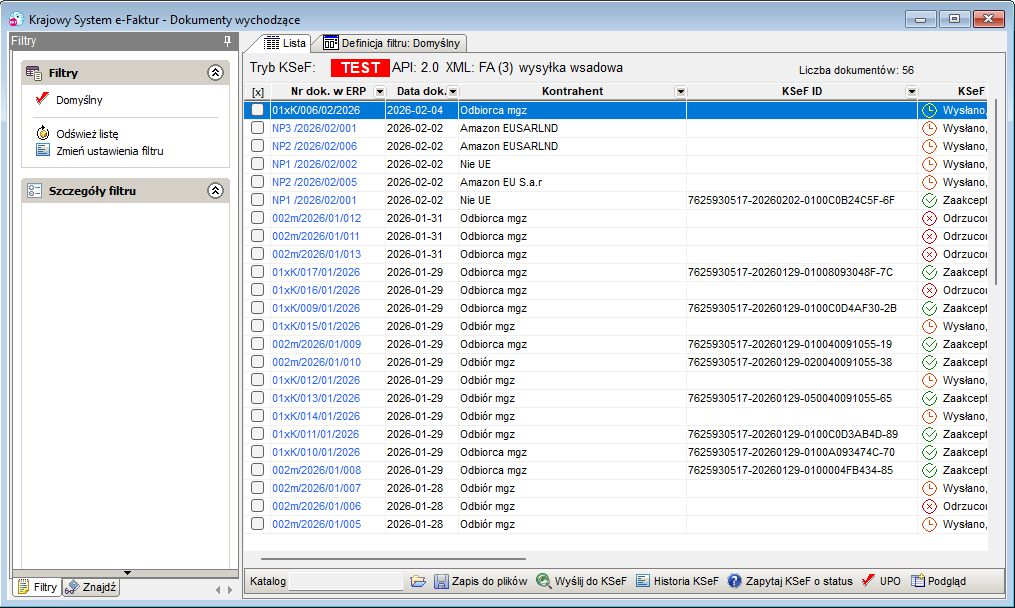Click Odśwież listę refresh icon
Viewport: 1015px width, 608px height.
[43, 133]
